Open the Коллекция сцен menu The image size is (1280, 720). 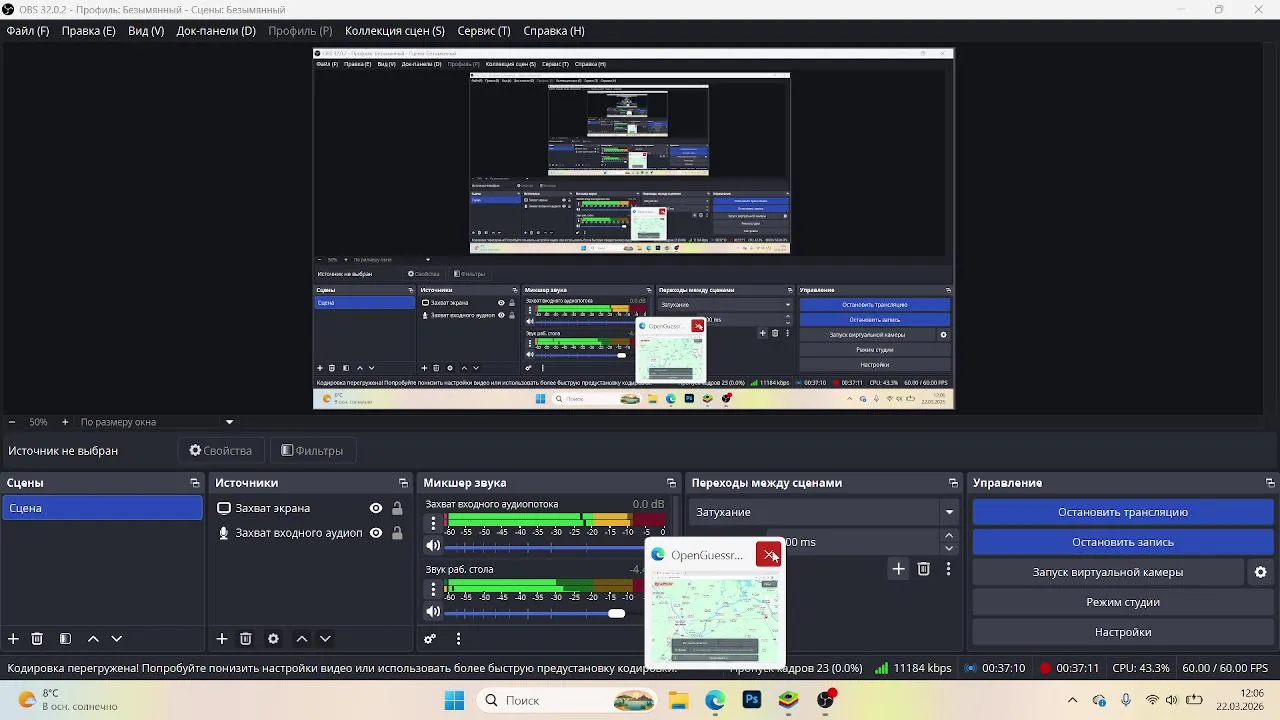pos(395,31)
